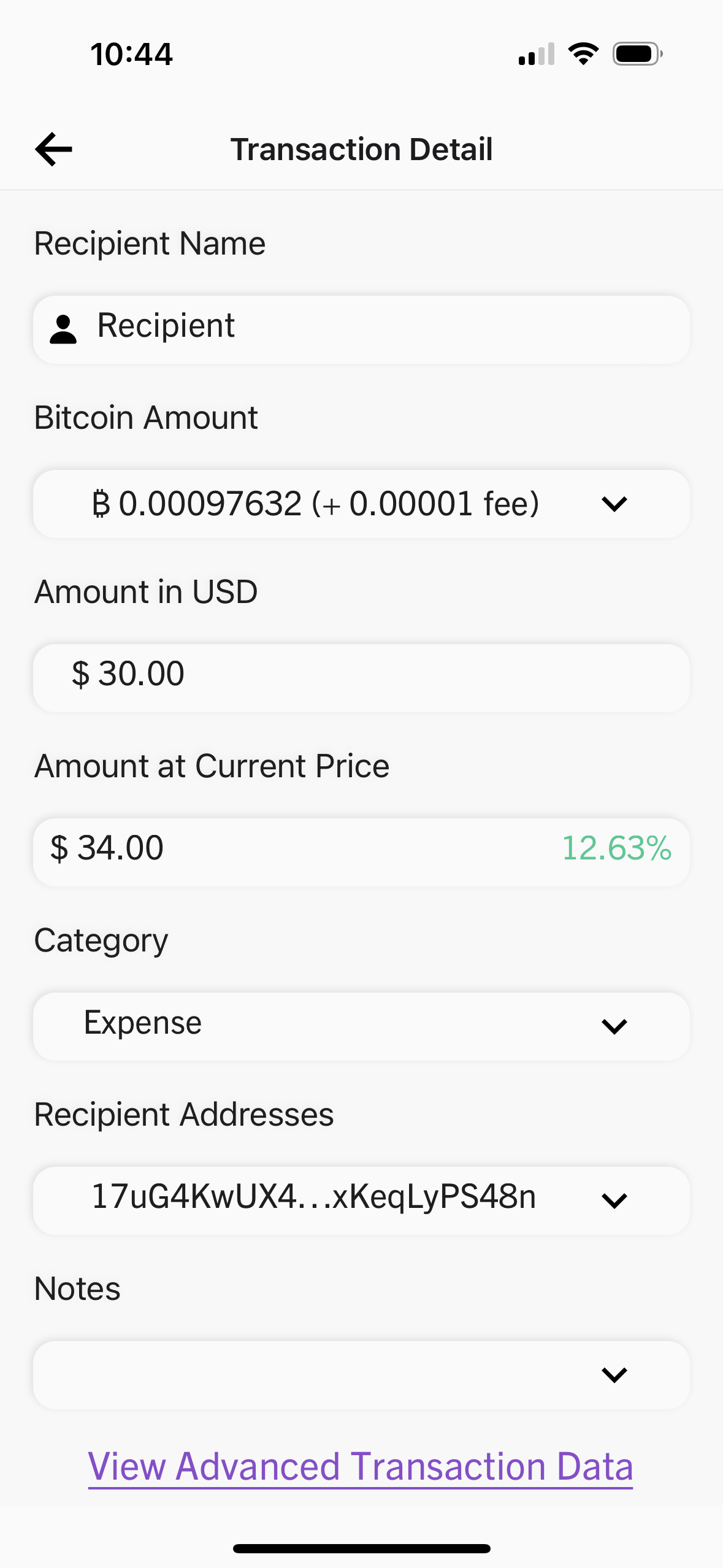Tap the 17uG4KwUX4...xKeqLyPS48n address text
The image size is (723, 1568).
click(x=313, y=1197)
